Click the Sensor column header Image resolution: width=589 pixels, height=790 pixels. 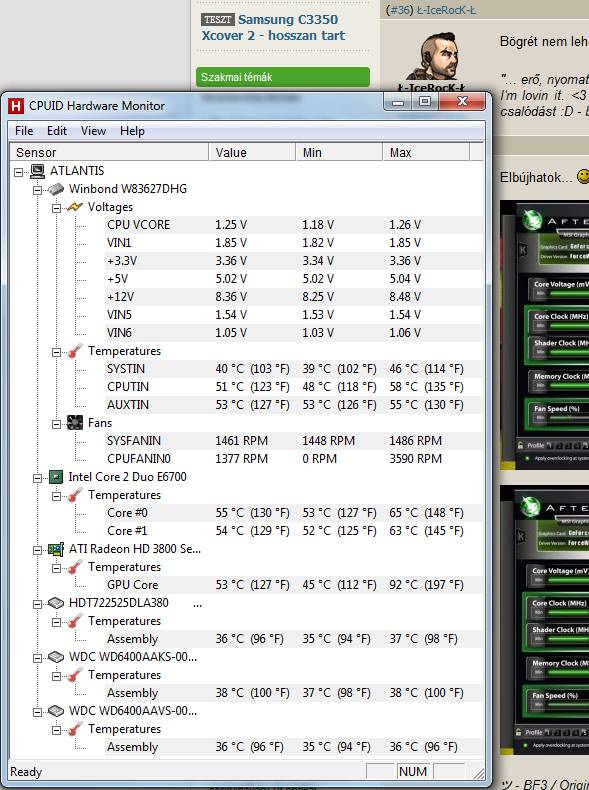click(109, 152)
